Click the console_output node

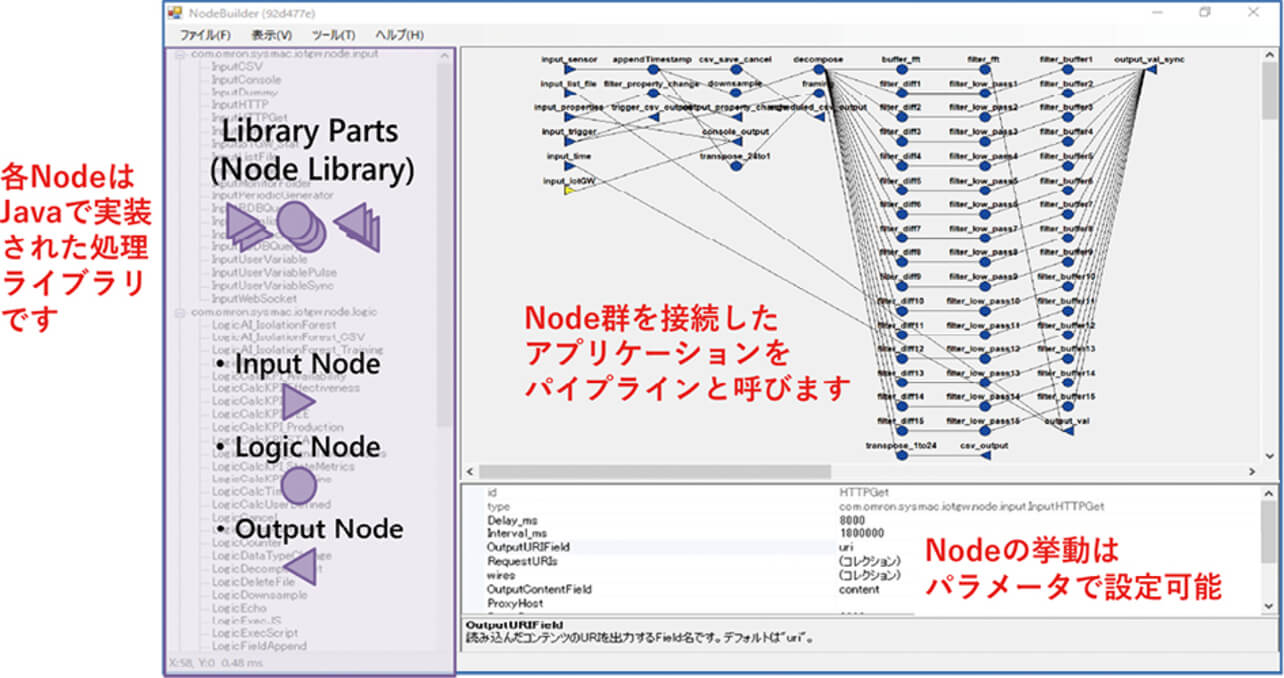tap(735, 141)
